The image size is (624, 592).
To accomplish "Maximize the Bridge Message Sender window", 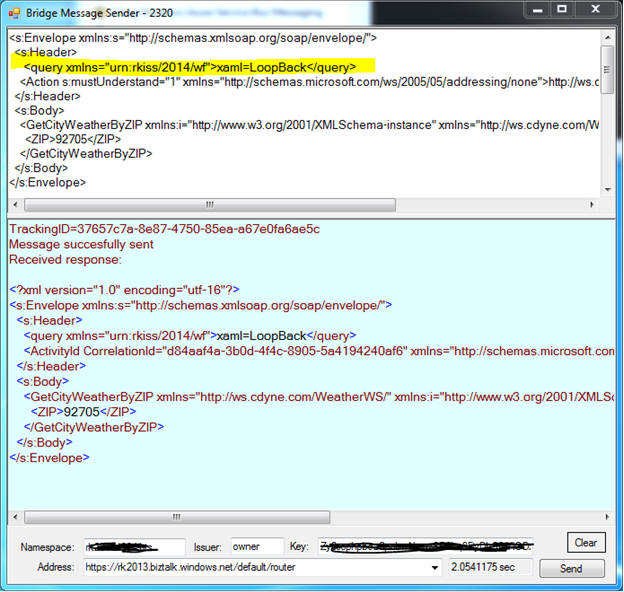I will click(562, 10).
